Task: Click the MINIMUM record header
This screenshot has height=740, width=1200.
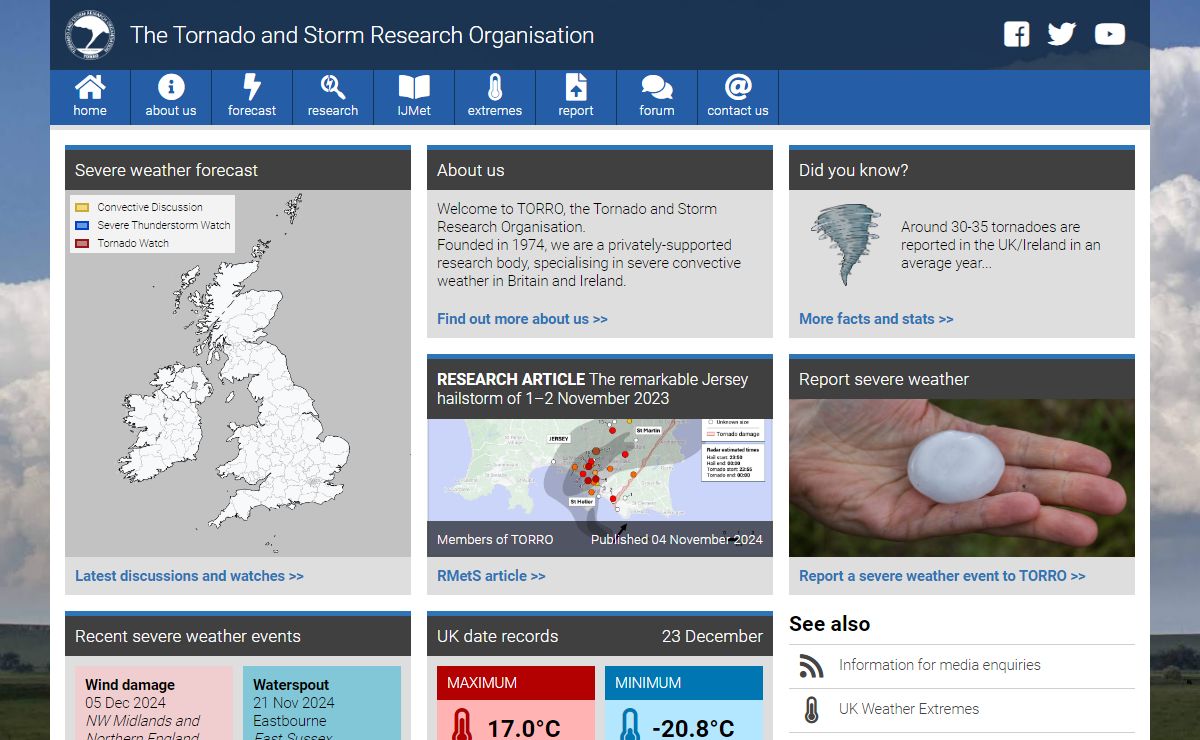Action: coord(684,683)
